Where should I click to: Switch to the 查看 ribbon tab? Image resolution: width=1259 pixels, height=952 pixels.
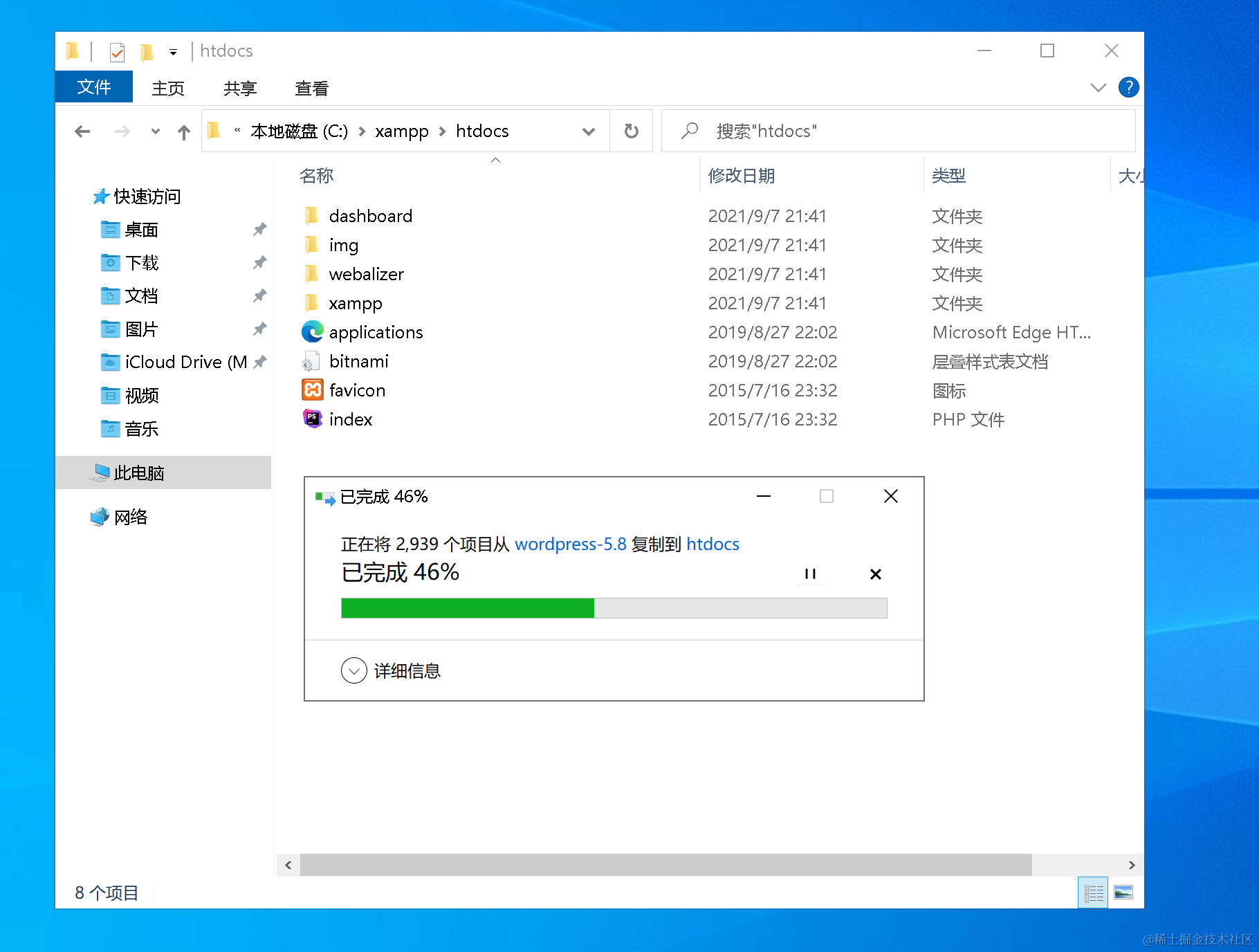pyautogui.click(x=311, y=89)
